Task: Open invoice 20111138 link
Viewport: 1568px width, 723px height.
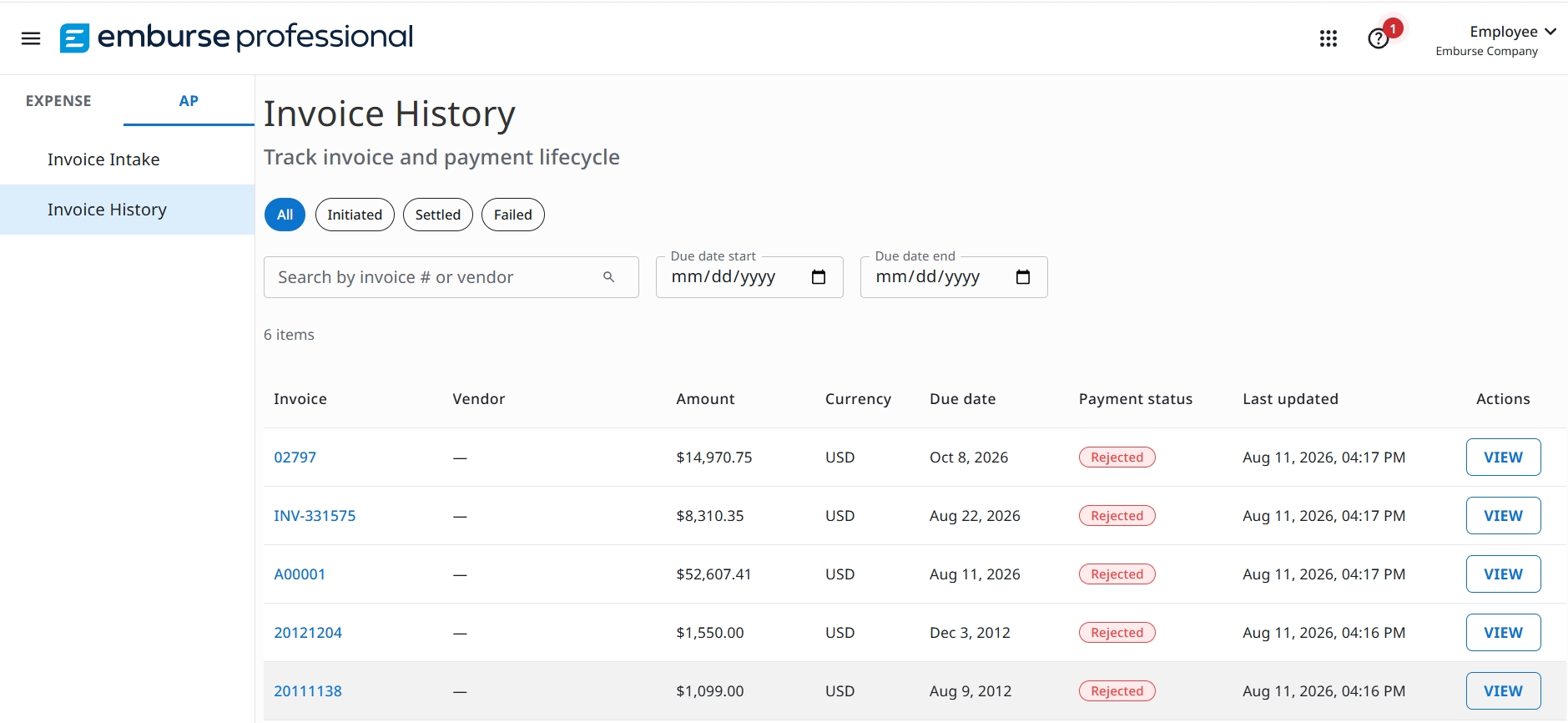Action: 308,691
